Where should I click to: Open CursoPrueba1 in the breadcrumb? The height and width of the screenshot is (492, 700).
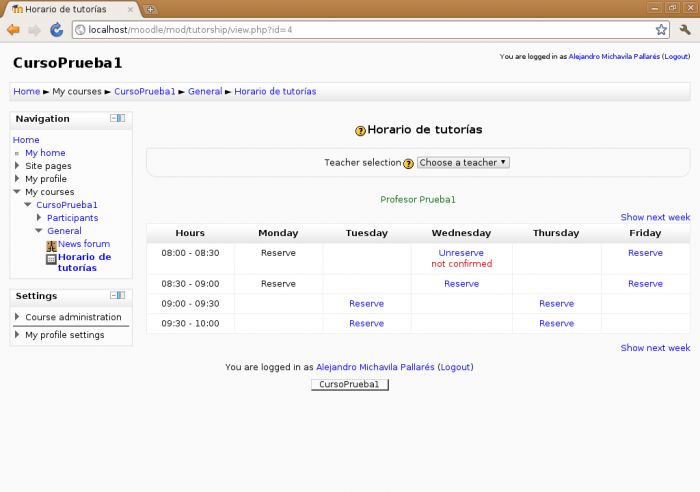145,91
